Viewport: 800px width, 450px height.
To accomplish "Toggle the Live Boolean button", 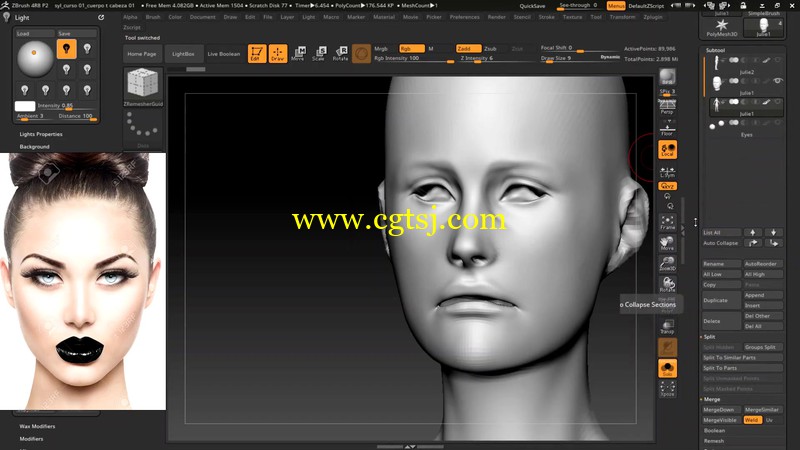I will click(223, 54).
